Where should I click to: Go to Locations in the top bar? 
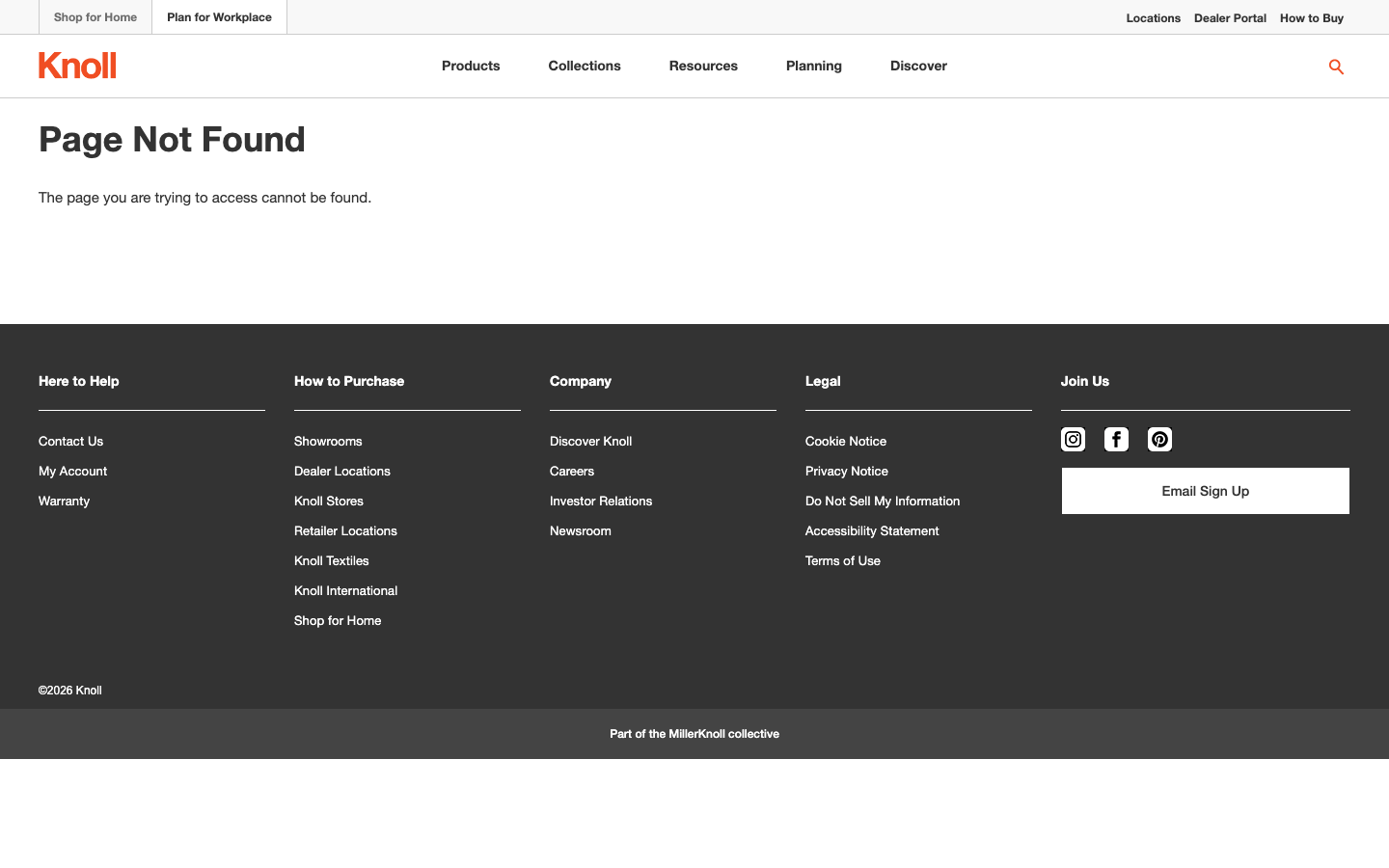[x=1154, y=18]
